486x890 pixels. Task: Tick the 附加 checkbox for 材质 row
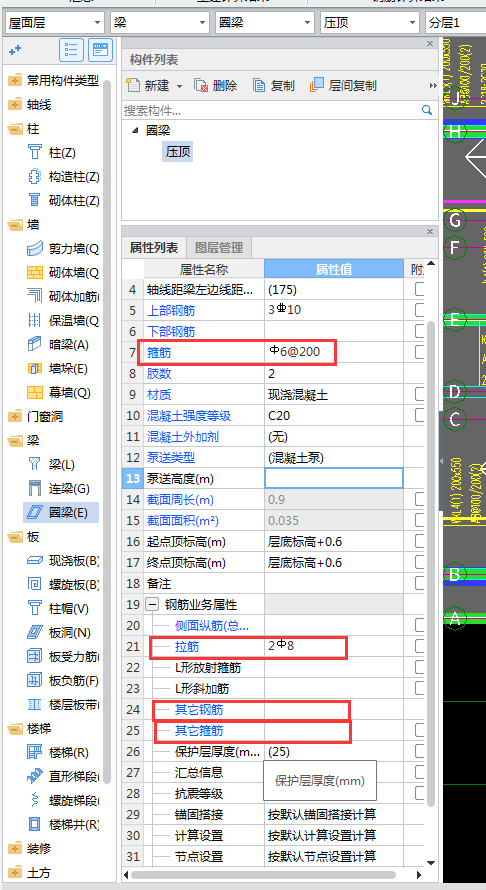(421, 394)
